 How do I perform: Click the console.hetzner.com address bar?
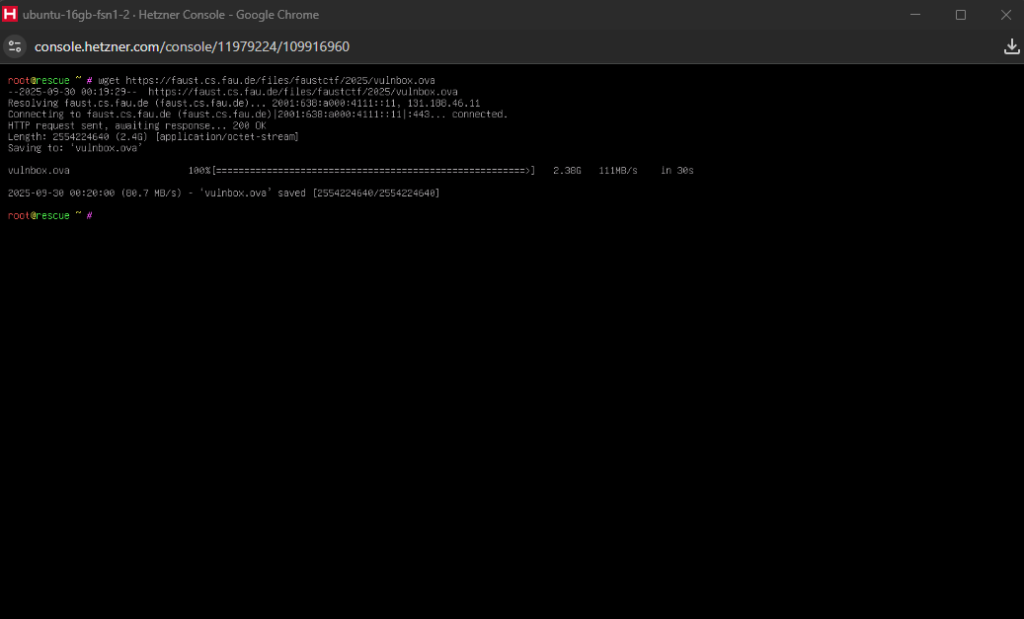point(192,47)
